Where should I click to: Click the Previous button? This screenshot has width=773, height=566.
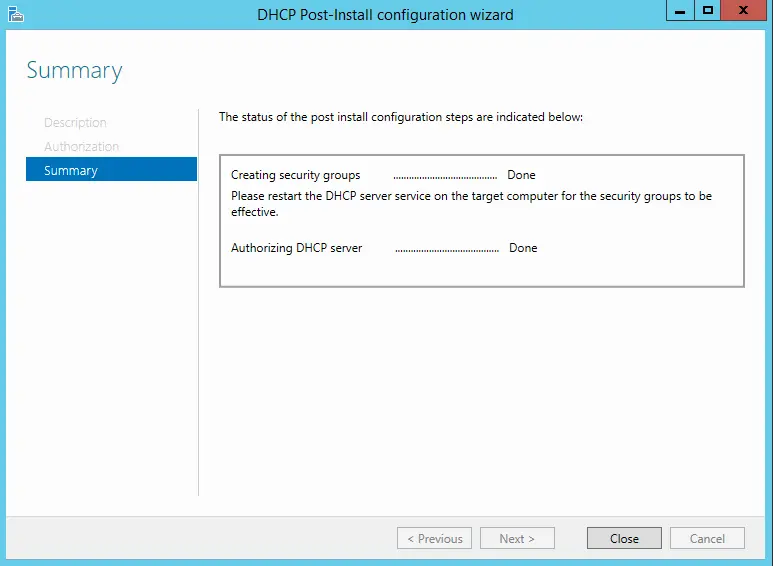tap(435, 538)
